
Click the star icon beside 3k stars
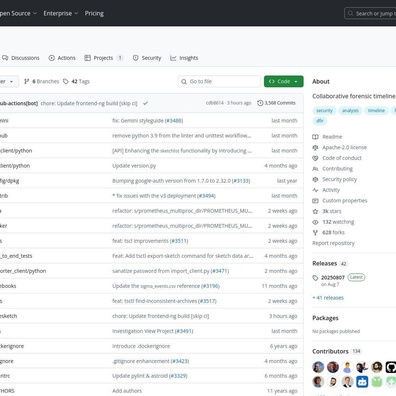pyautogui.click(x=315, y=211)
